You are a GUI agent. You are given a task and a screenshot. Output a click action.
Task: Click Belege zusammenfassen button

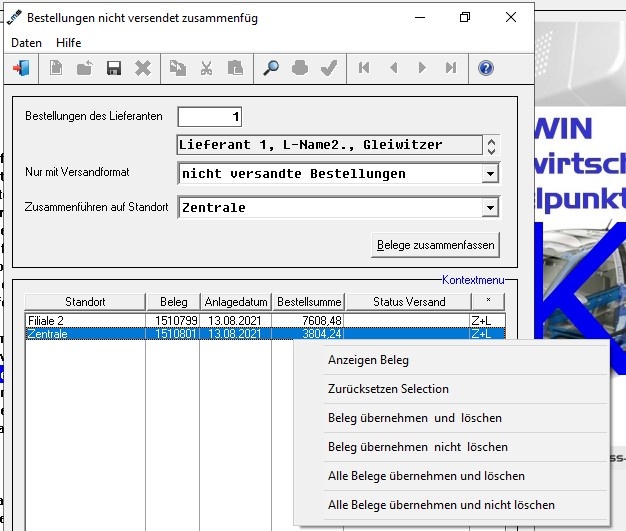pos(435,245)
